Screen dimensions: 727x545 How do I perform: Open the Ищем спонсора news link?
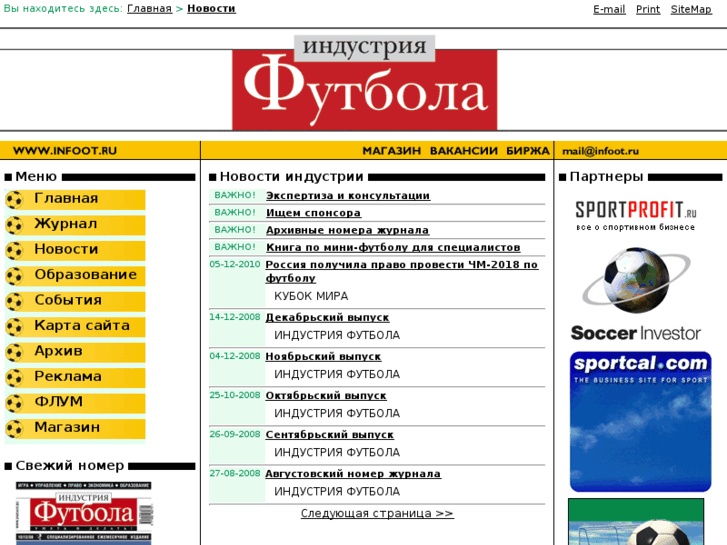(x=313, y=213)
